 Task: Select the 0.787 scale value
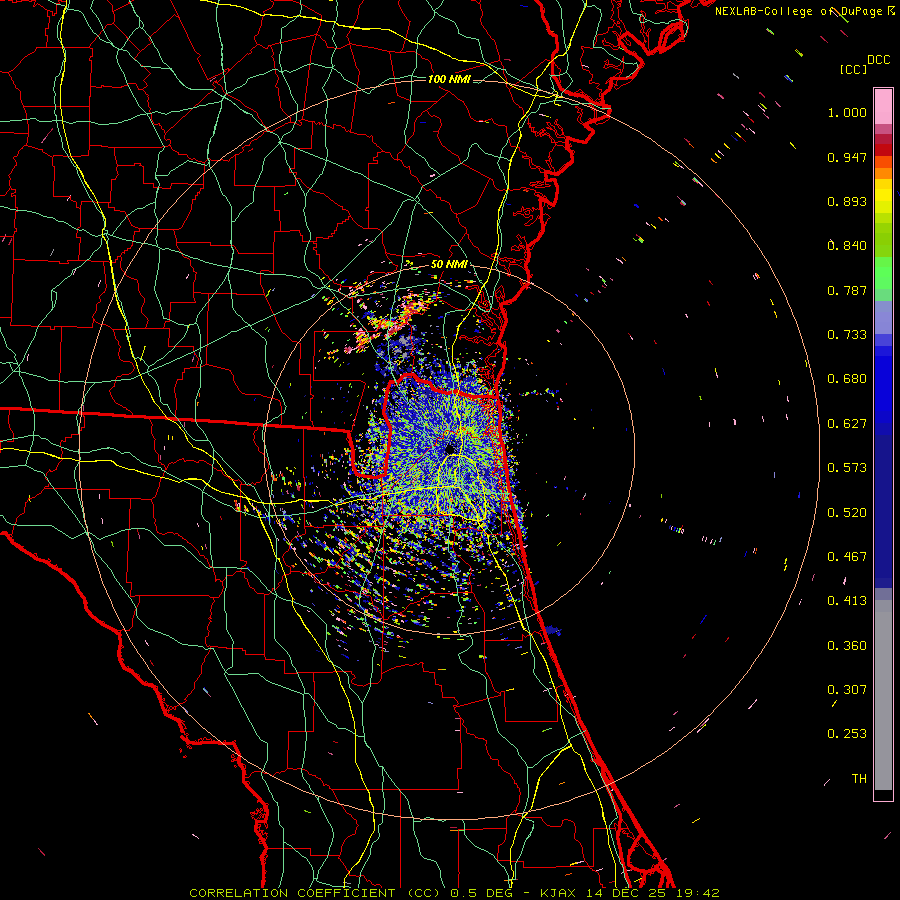(x=847, y=290)
